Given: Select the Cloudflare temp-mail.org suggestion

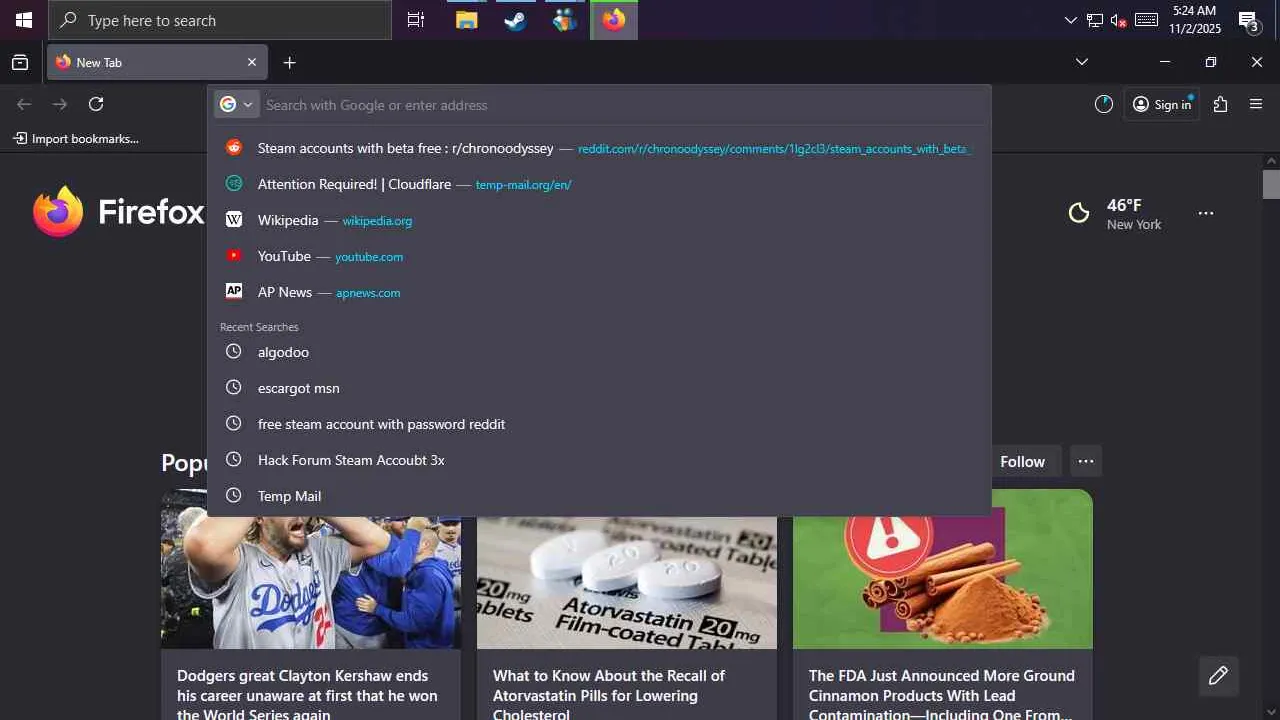Looking at the screenshot, I should click(x=600, y=184).
